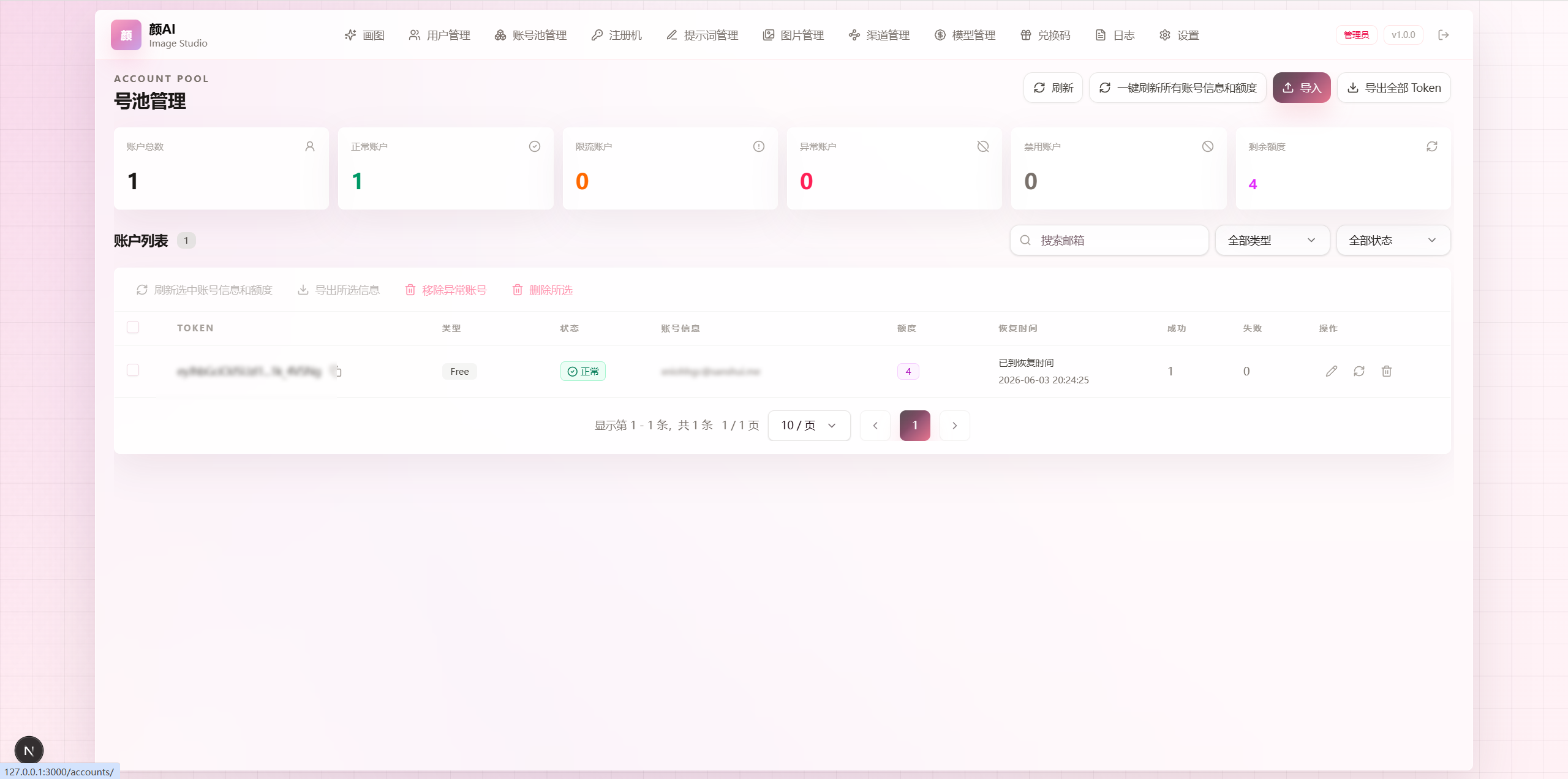Click the quota badge 4 in the row

pyautogui.click(x=908, y=371)
